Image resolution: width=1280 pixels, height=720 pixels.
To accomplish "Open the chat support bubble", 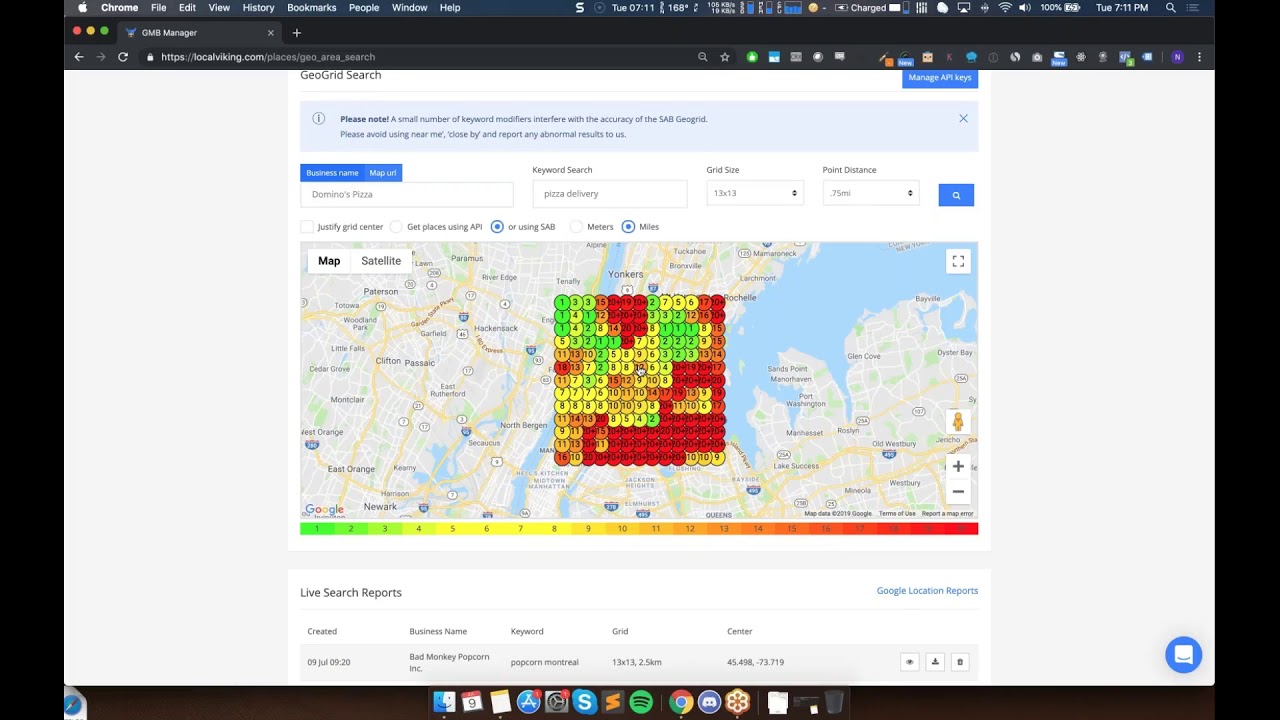I will coord(1183,655).
